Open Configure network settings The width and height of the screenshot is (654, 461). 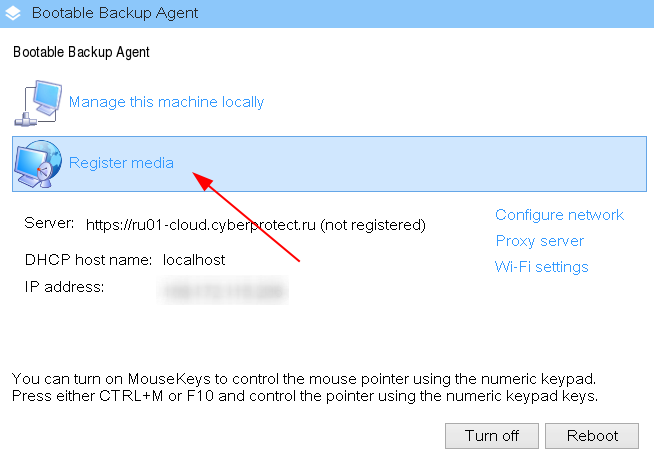pyautogui.click(x=559, y=215)
